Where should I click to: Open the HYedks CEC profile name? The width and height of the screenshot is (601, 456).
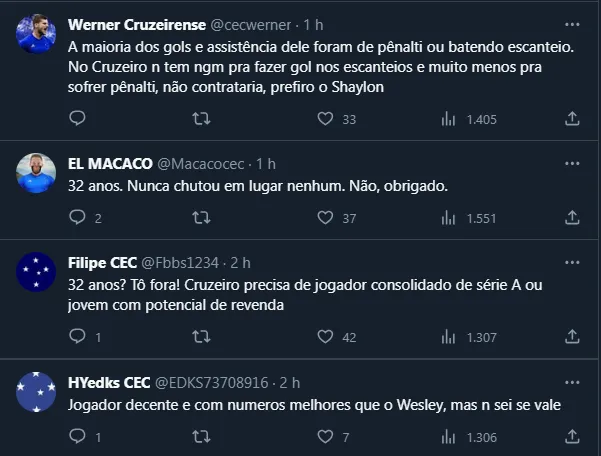109,382
